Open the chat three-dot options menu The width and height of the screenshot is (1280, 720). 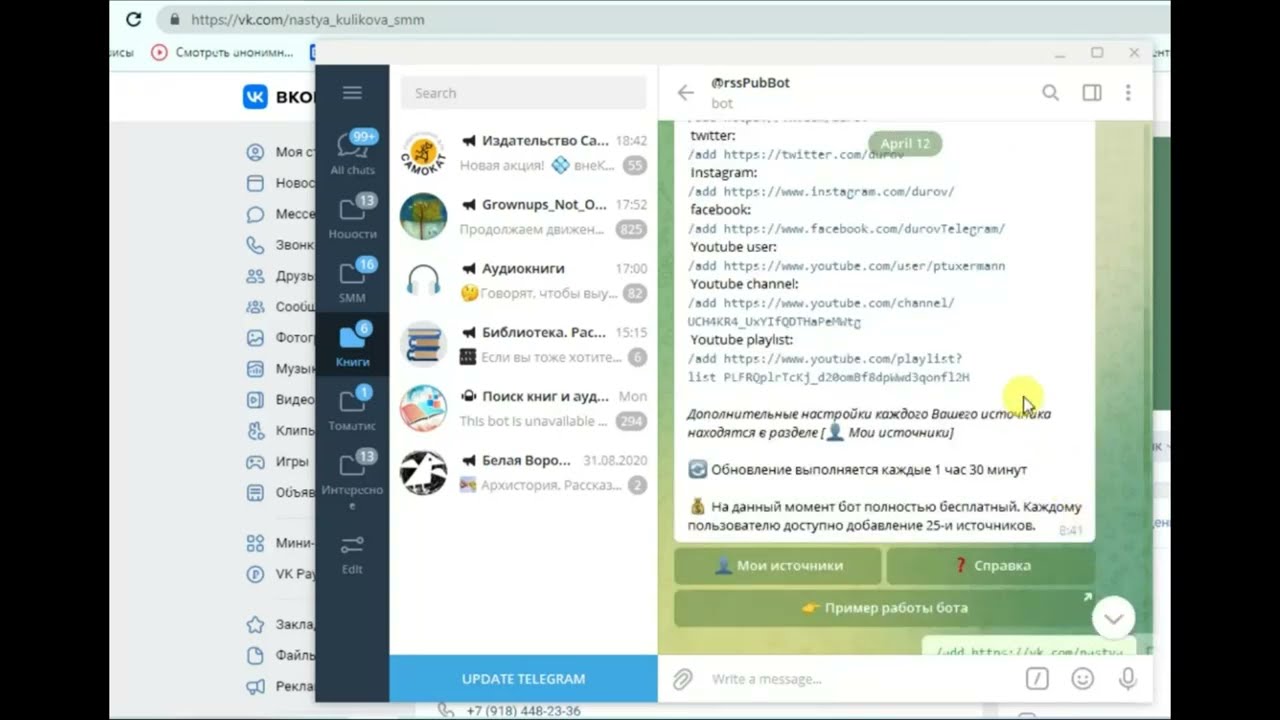pyautogui.click(x=1128, y=93)
